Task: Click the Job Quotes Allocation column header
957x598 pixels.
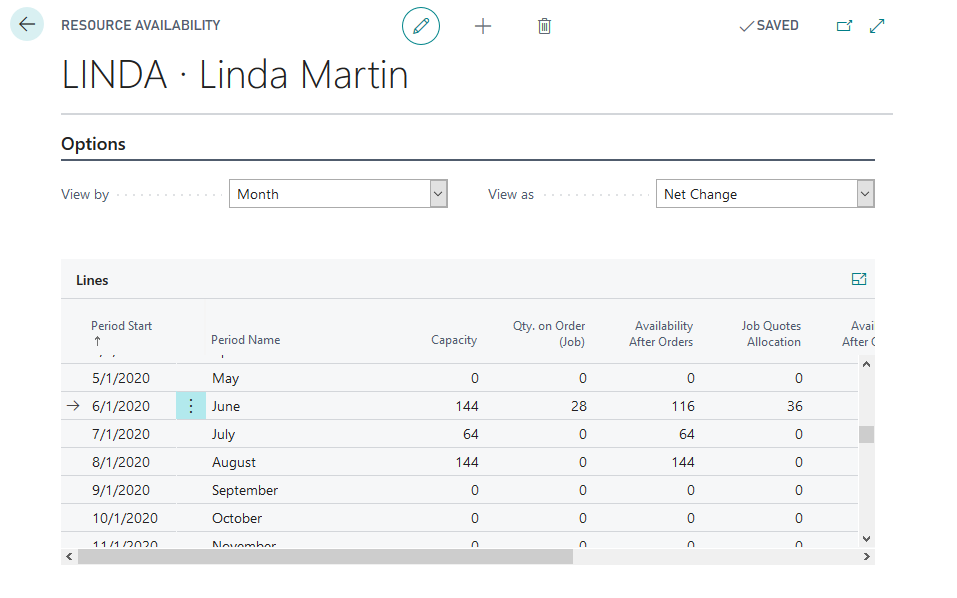Action: pos(770,334)
